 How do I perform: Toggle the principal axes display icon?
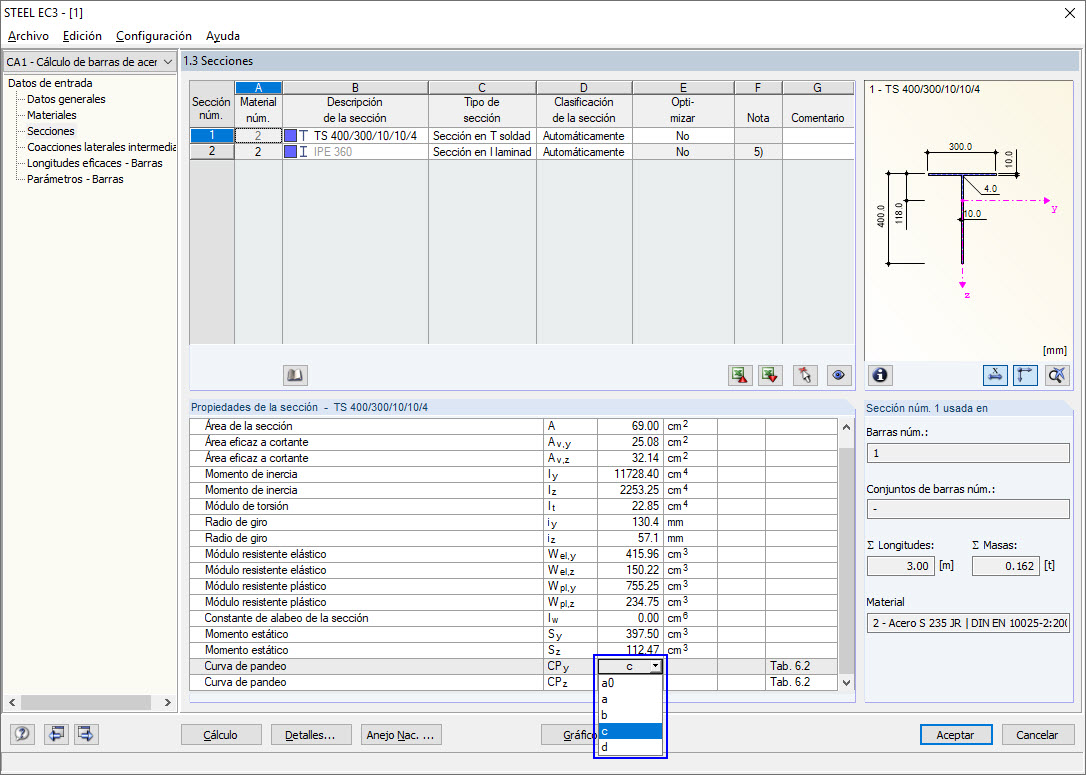(1025, 375)
